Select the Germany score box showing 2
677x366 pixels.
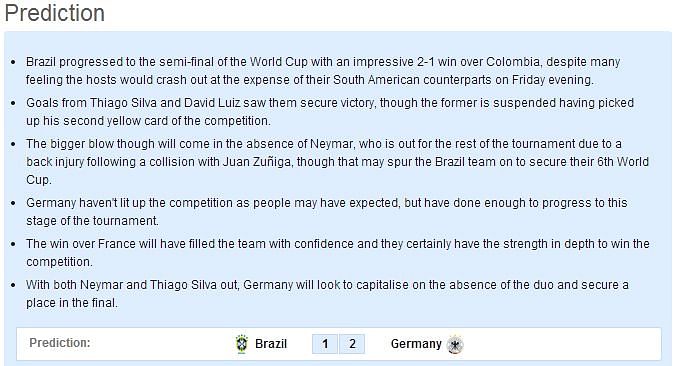(352, 344)
